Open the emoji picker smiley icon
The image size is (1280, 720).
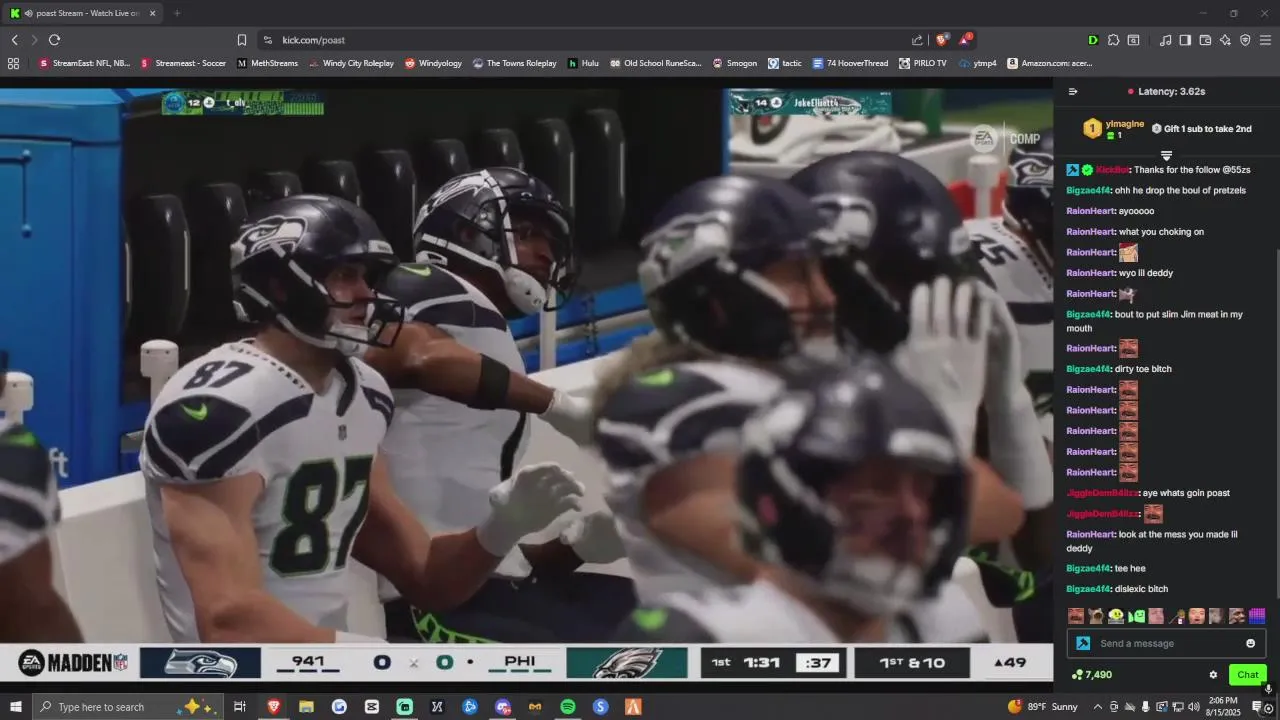(1250, 643)
